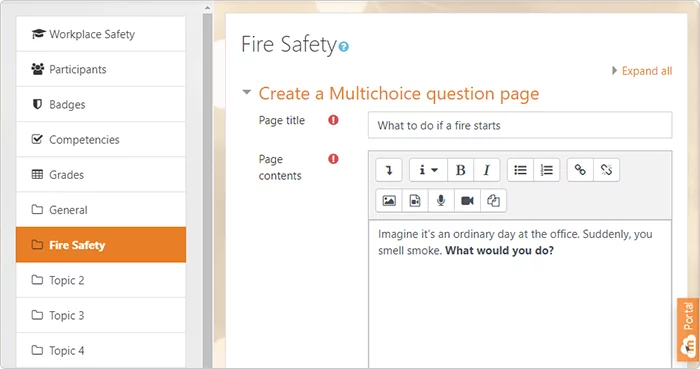Click the Topic 2 folder icon

coord(38,280)
